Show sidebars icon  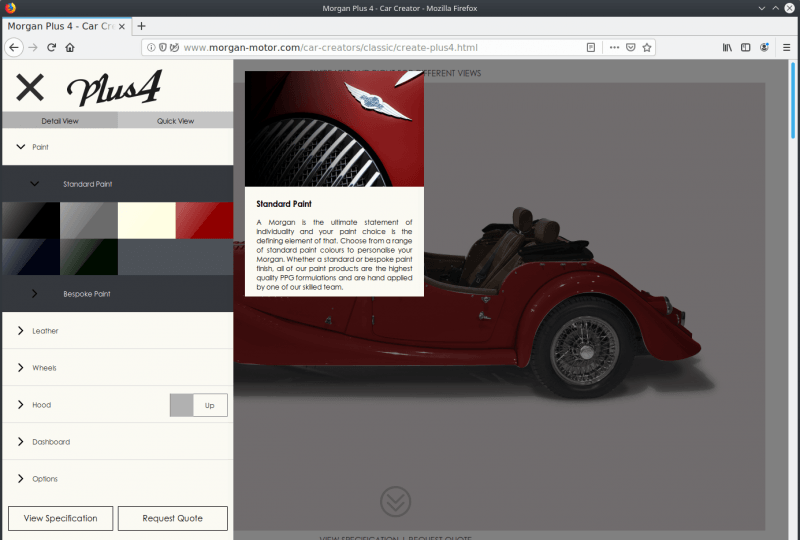click(x=745, y=47)
